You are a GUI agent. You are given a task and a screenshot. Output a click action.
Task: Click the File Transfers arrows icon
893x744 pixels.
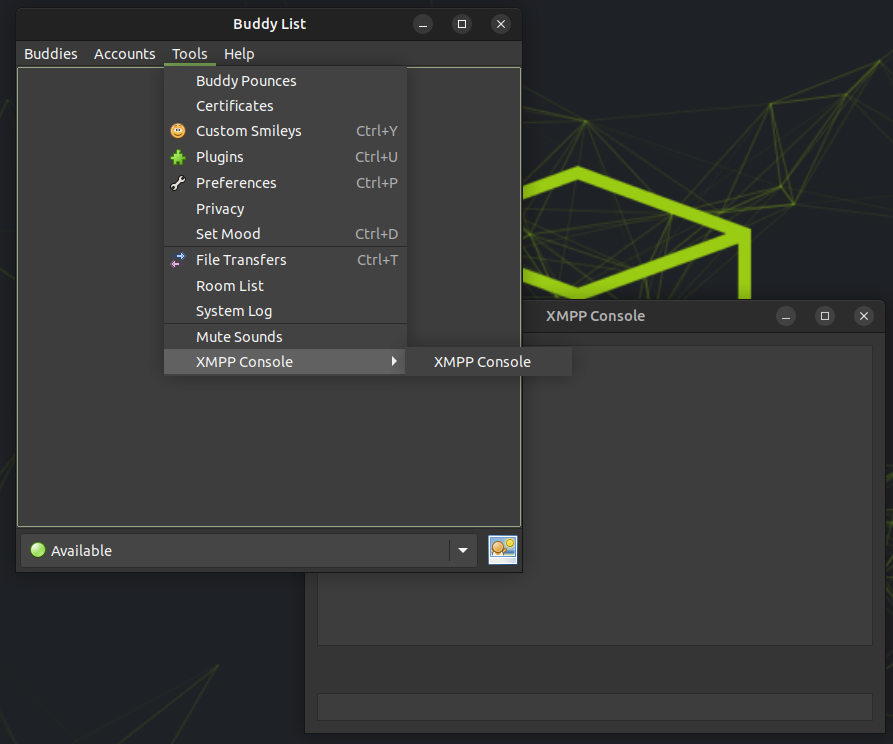click(178, 260)
